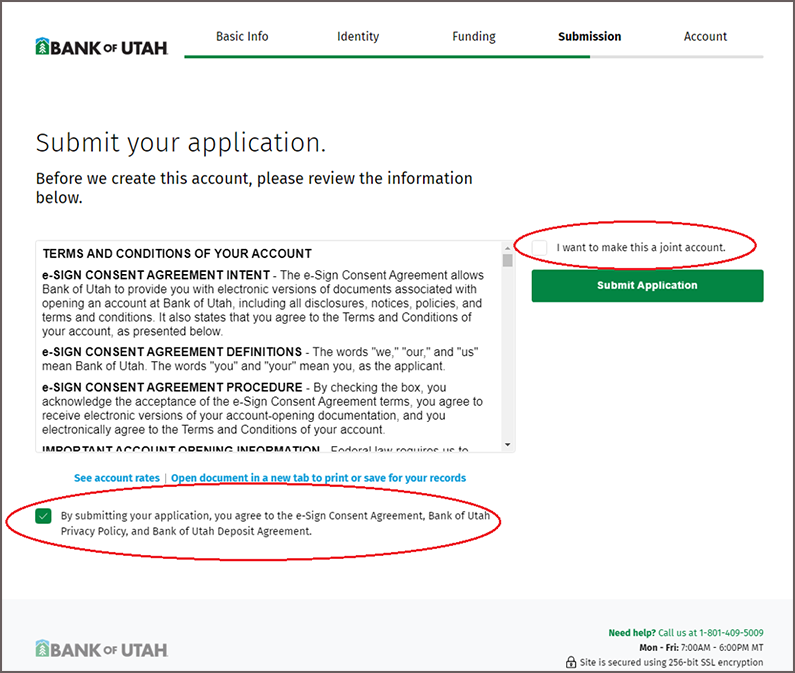
Task: Open document in a new tab link
Action: click(x=318, y=478)
